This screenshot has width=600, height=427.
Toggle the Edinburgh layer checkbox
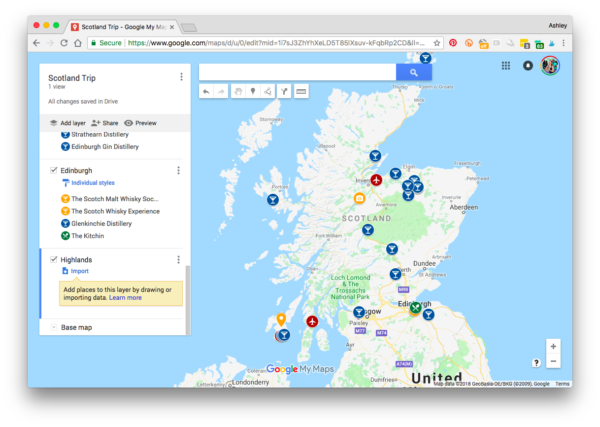click(54, 170)
